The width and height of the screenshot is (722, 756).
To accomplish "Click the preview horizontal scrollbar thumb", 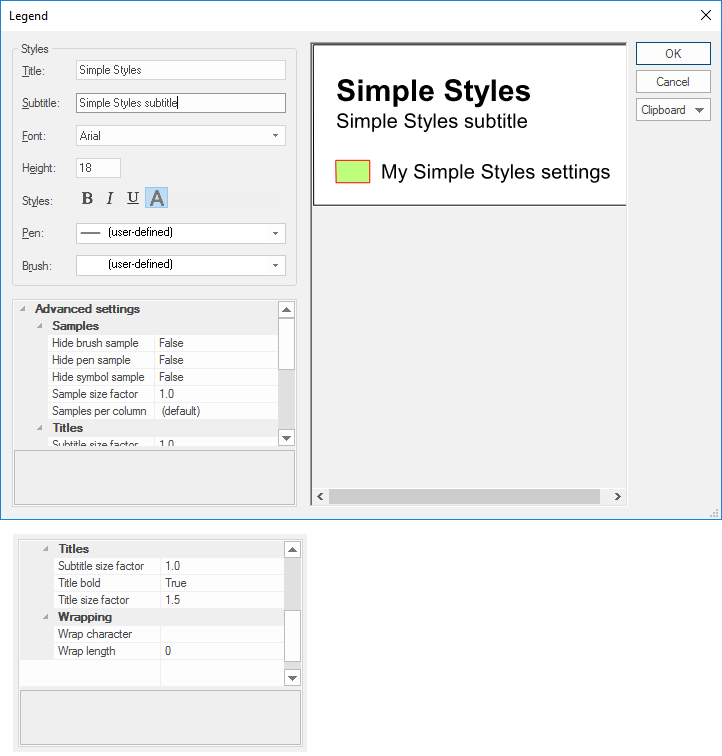I will click(464, 496).
